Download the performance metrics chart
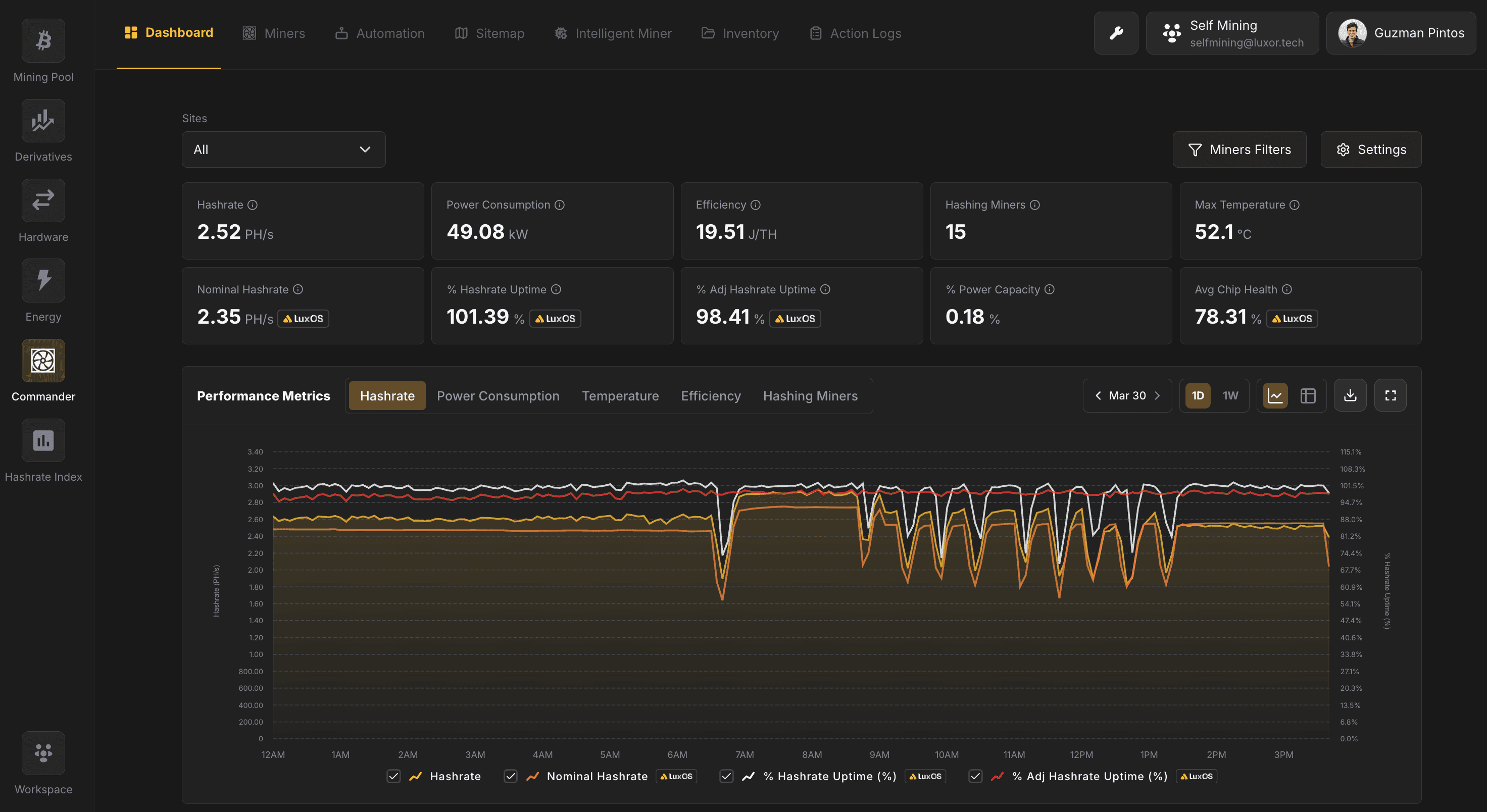 (1350, 395)
